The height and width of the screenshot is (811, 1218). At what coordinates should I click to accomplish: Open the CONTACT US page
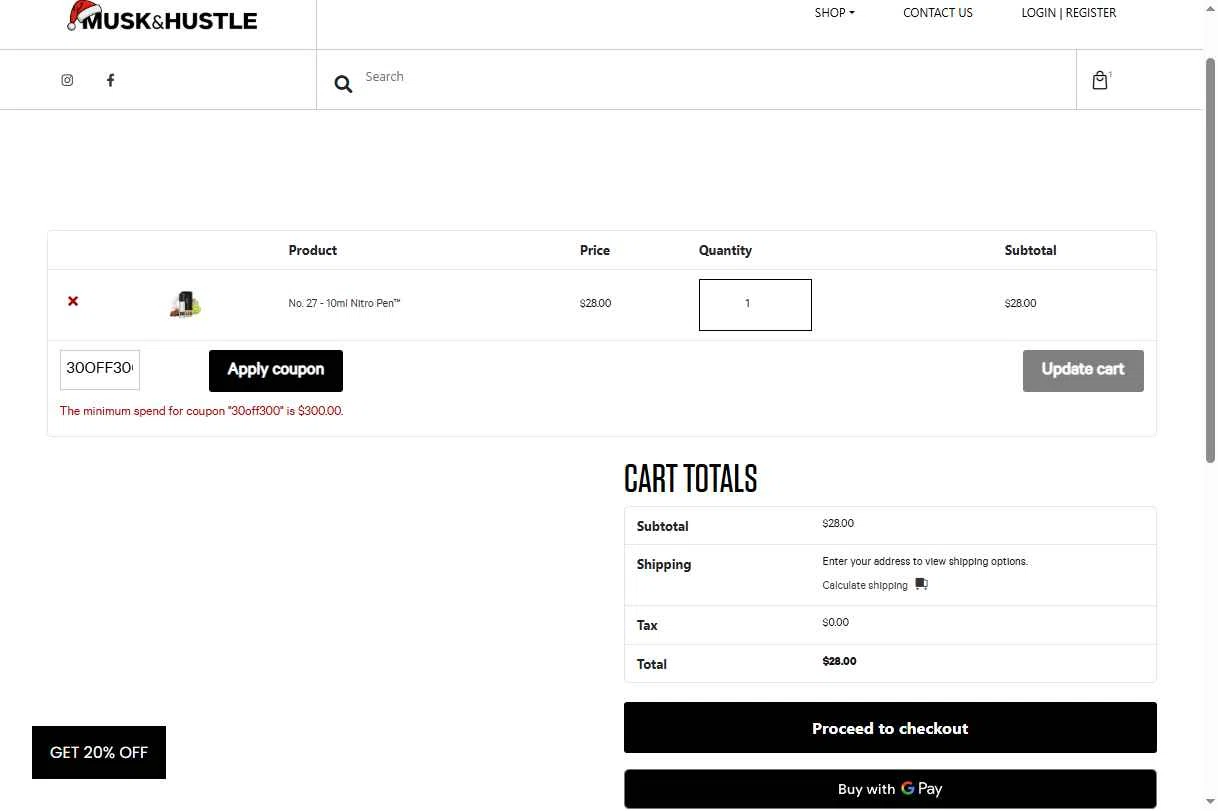(937, 13)
